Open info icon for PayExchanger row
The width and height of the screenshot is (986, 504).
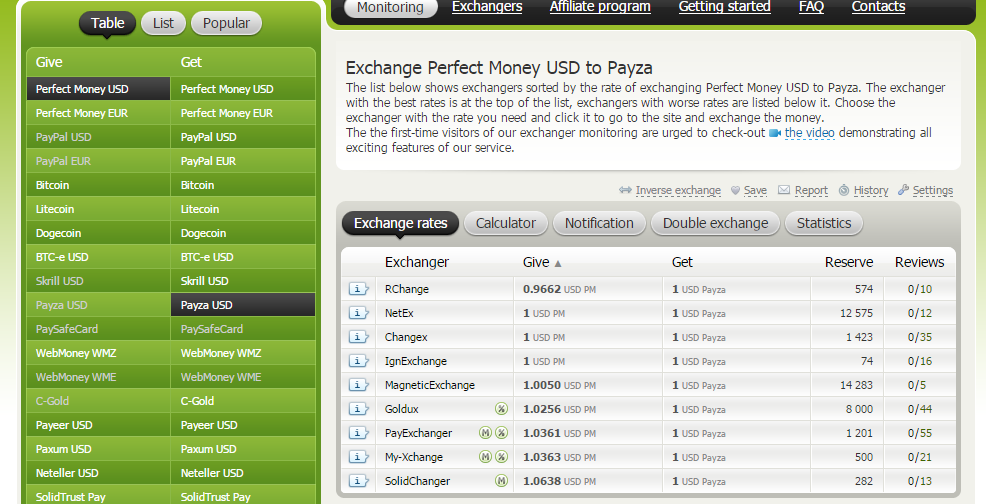point(358,433)
